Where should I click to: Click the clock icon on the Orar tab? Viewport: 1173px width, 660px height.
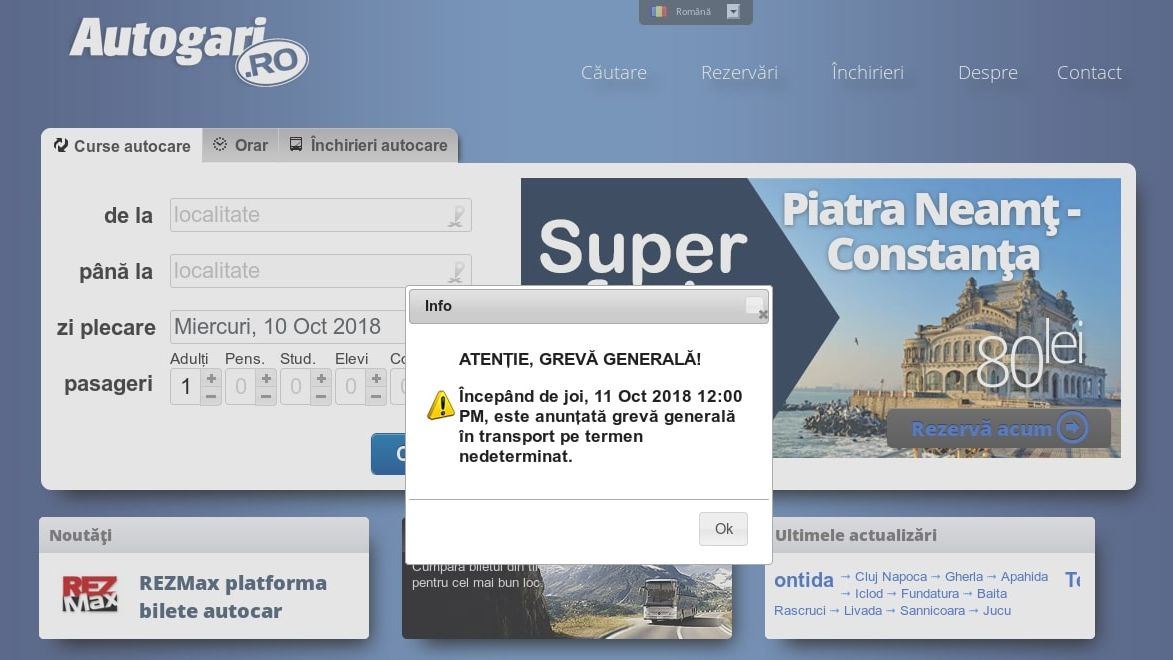click(x=220, y=145)
